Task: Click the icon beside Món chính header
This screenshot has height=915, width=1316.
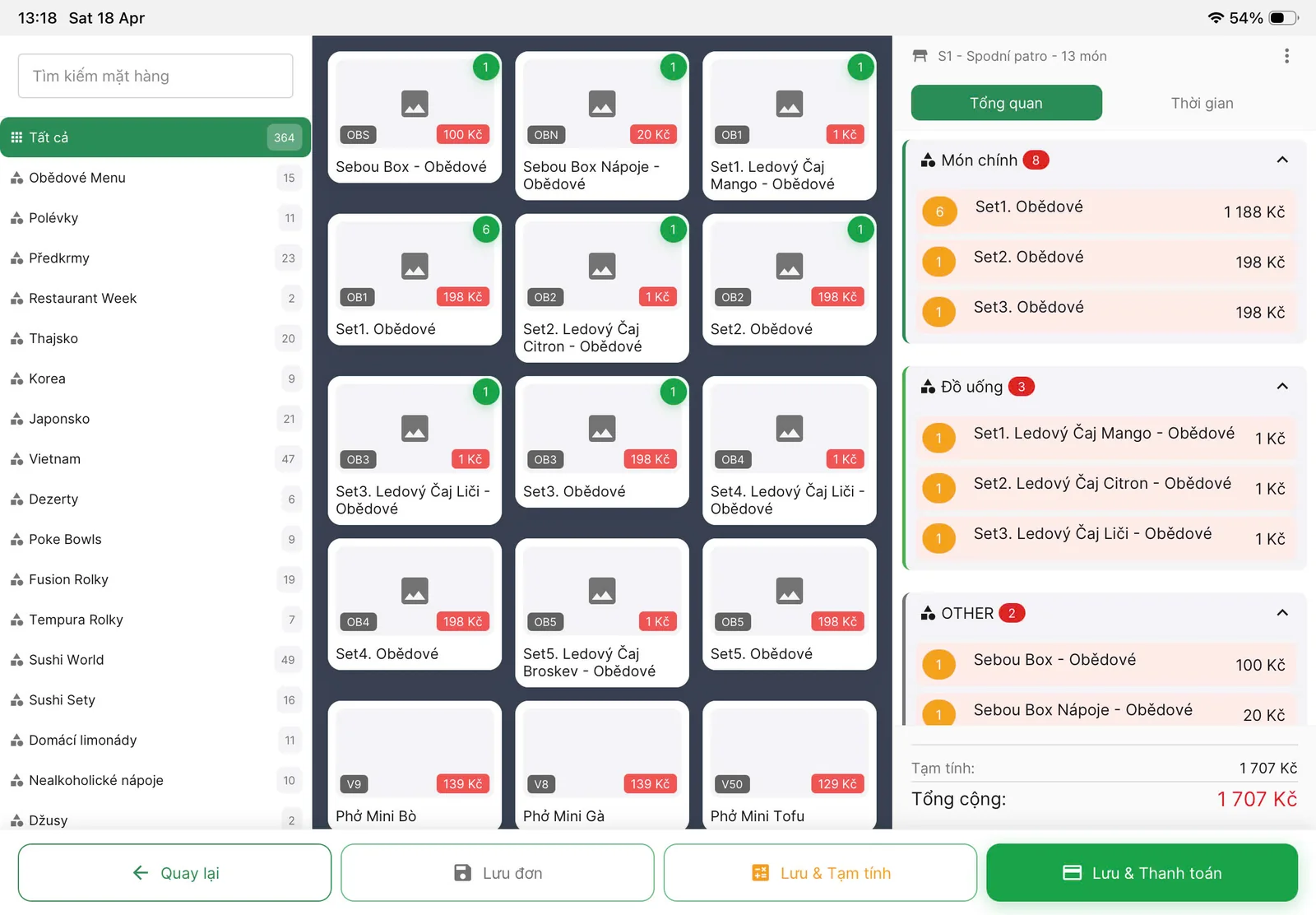Action: (x=928, y=160)
